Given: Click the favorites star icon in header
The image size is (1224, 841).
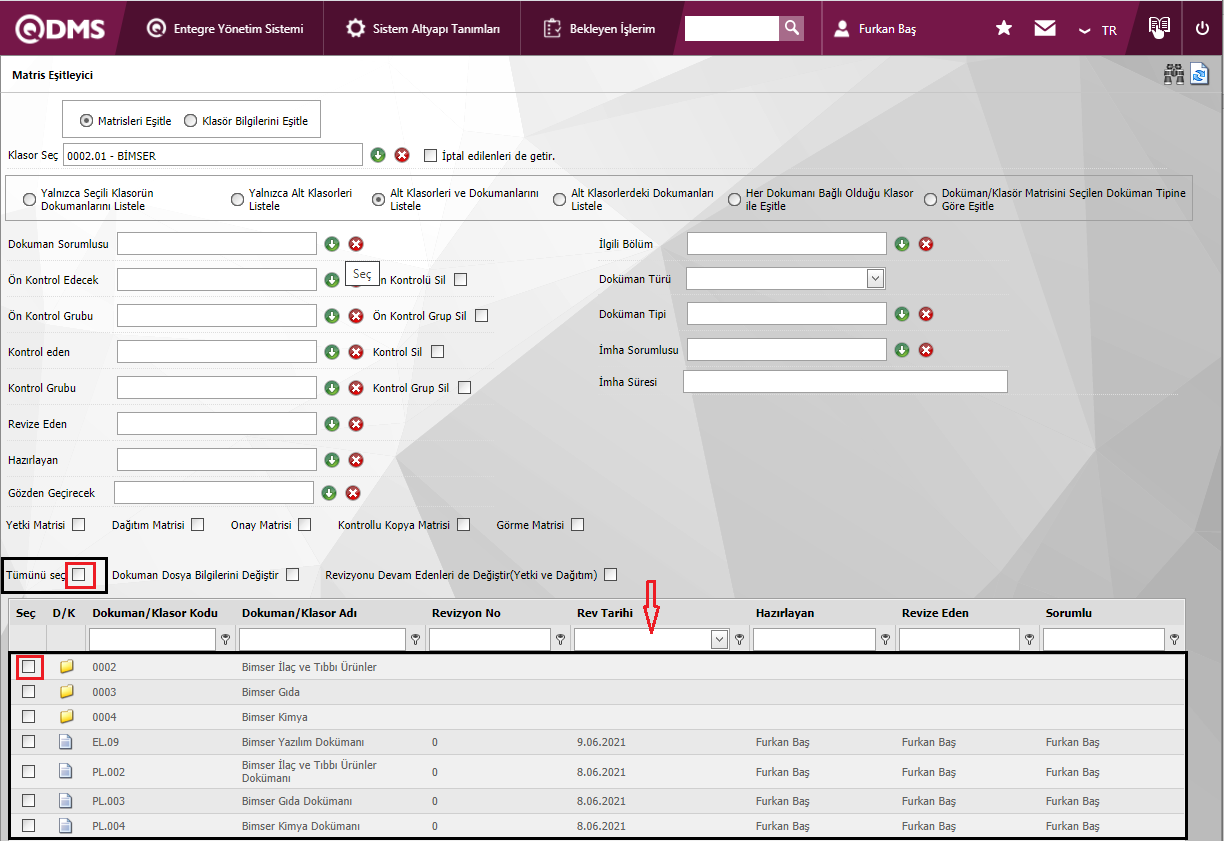Looking at the screenshot, I should point(1004,29).
